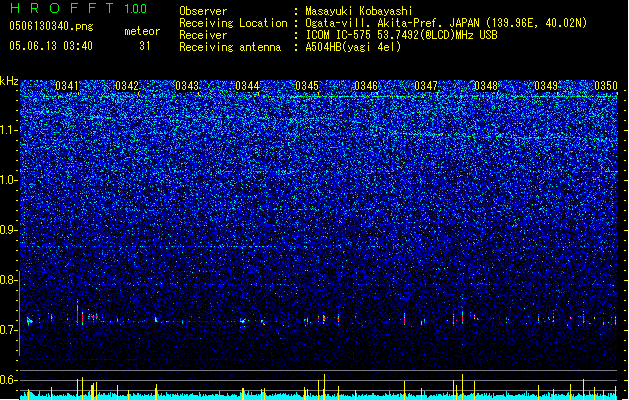This screenshot has height=400, width=629.
Task: Select filename 0506130340.png
Action: click(x=51, y=26)
